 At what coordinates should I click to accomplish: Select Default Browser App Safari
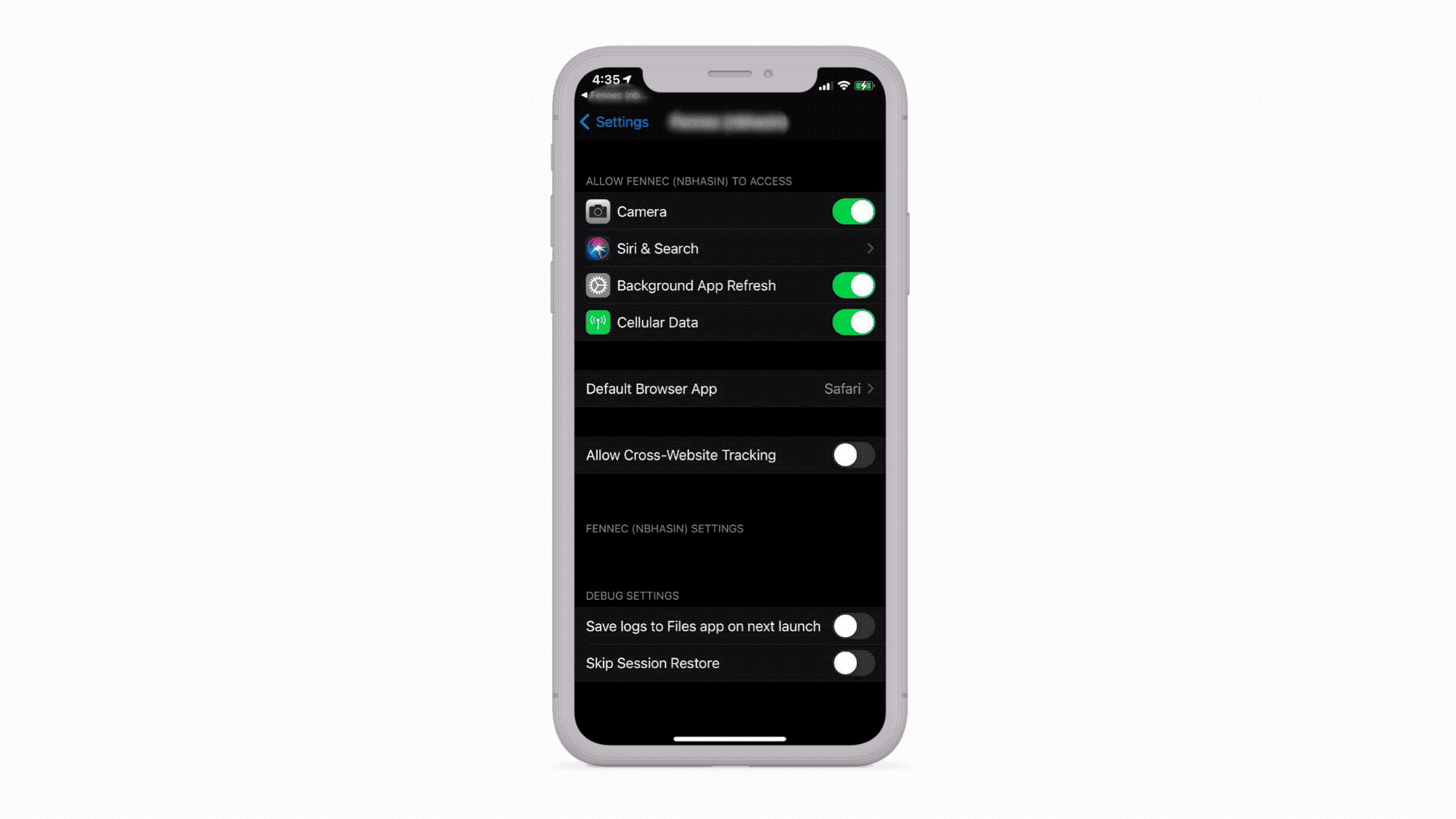(728, 388)
